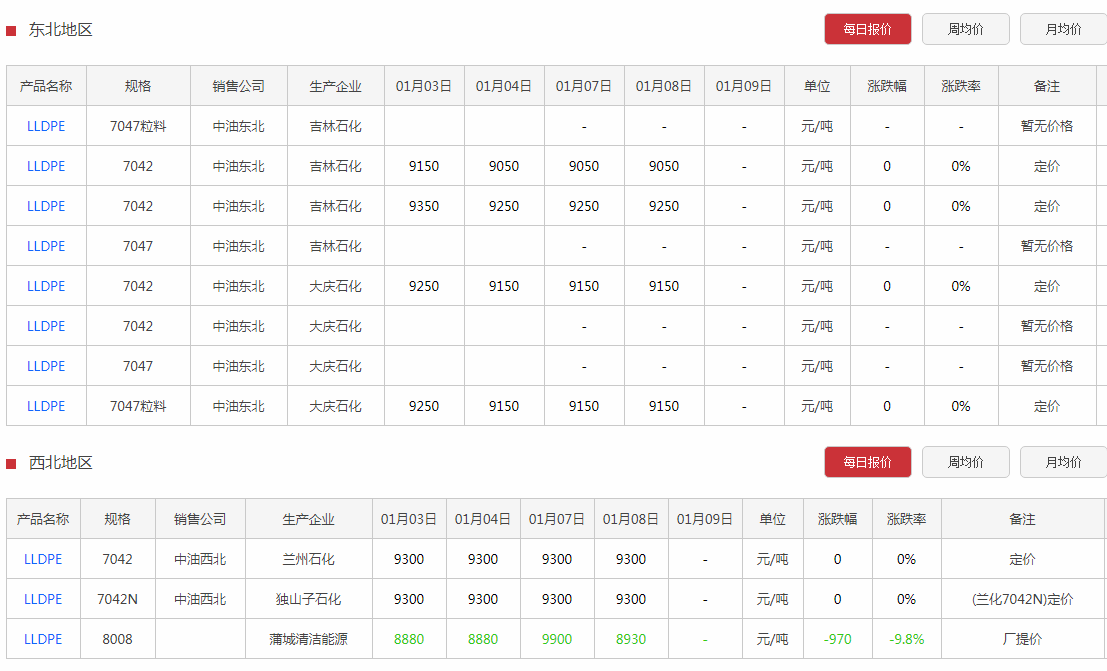Open LLDPE link for 吉林石化 7047粒料 row
This screenshot has height=671, width=1107.
46,126
